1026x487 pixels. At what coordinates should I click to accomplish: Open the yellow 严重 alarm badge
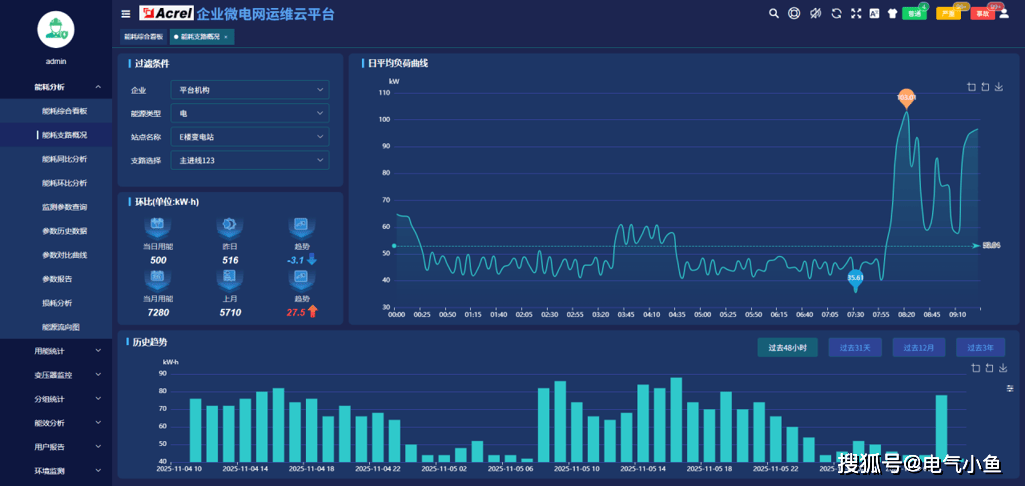[948, 13]
